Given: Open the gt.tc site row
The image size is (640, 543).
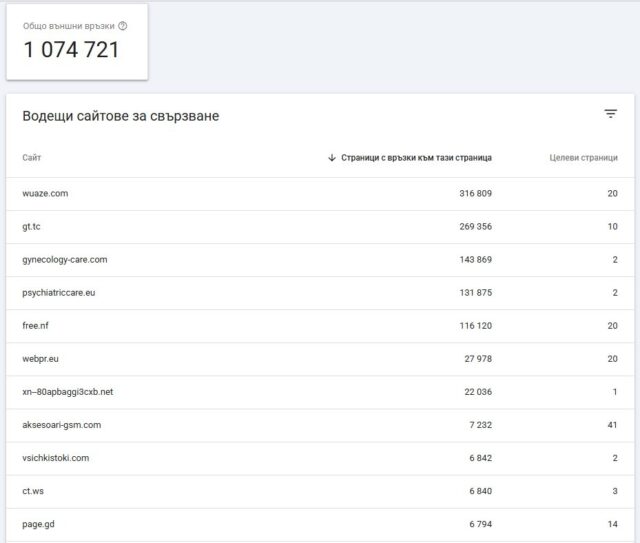Looking at the screenshot, I should click(x=320, y=227).
